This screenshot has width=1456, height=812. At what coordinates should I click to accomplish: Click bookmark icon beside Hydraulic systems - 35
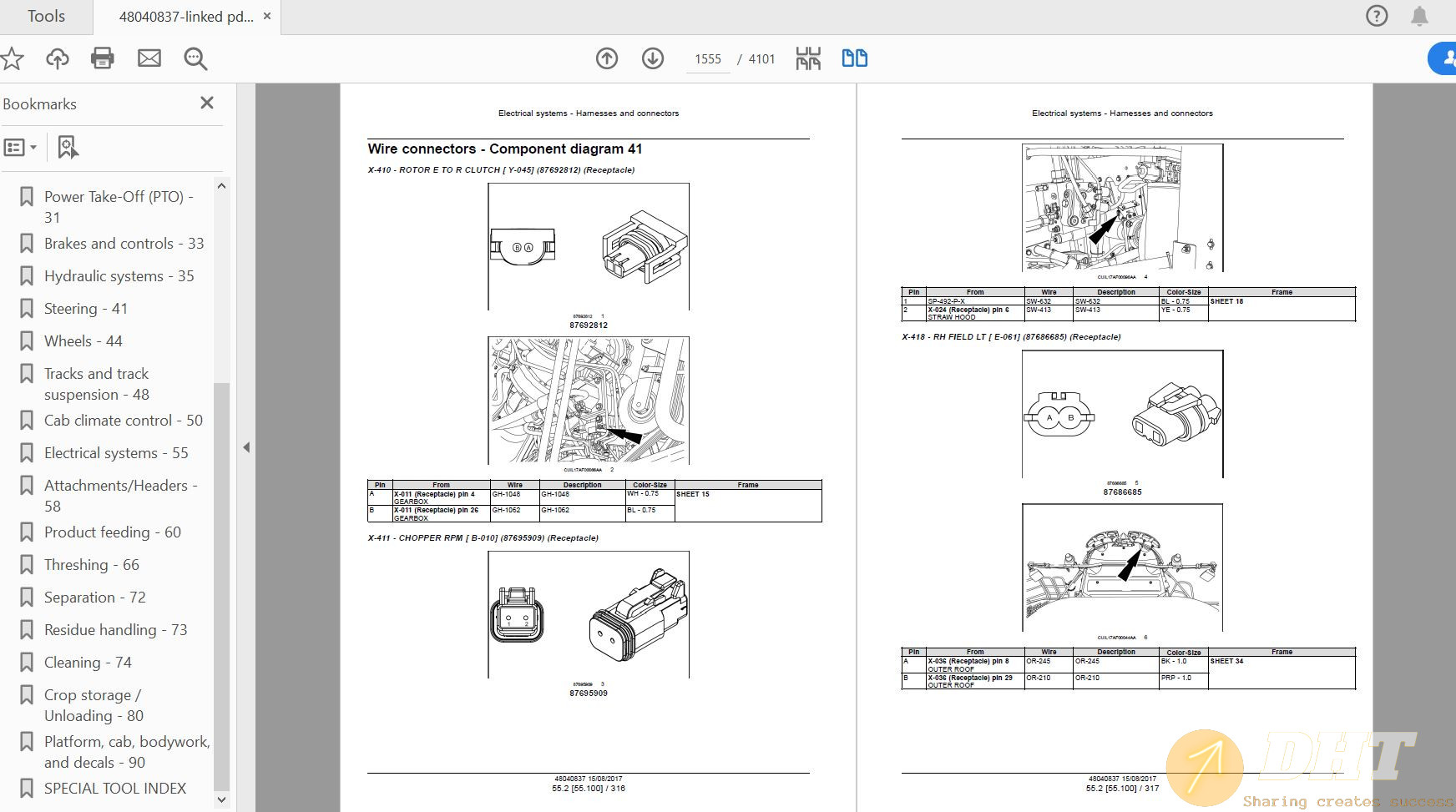point(27,276)
